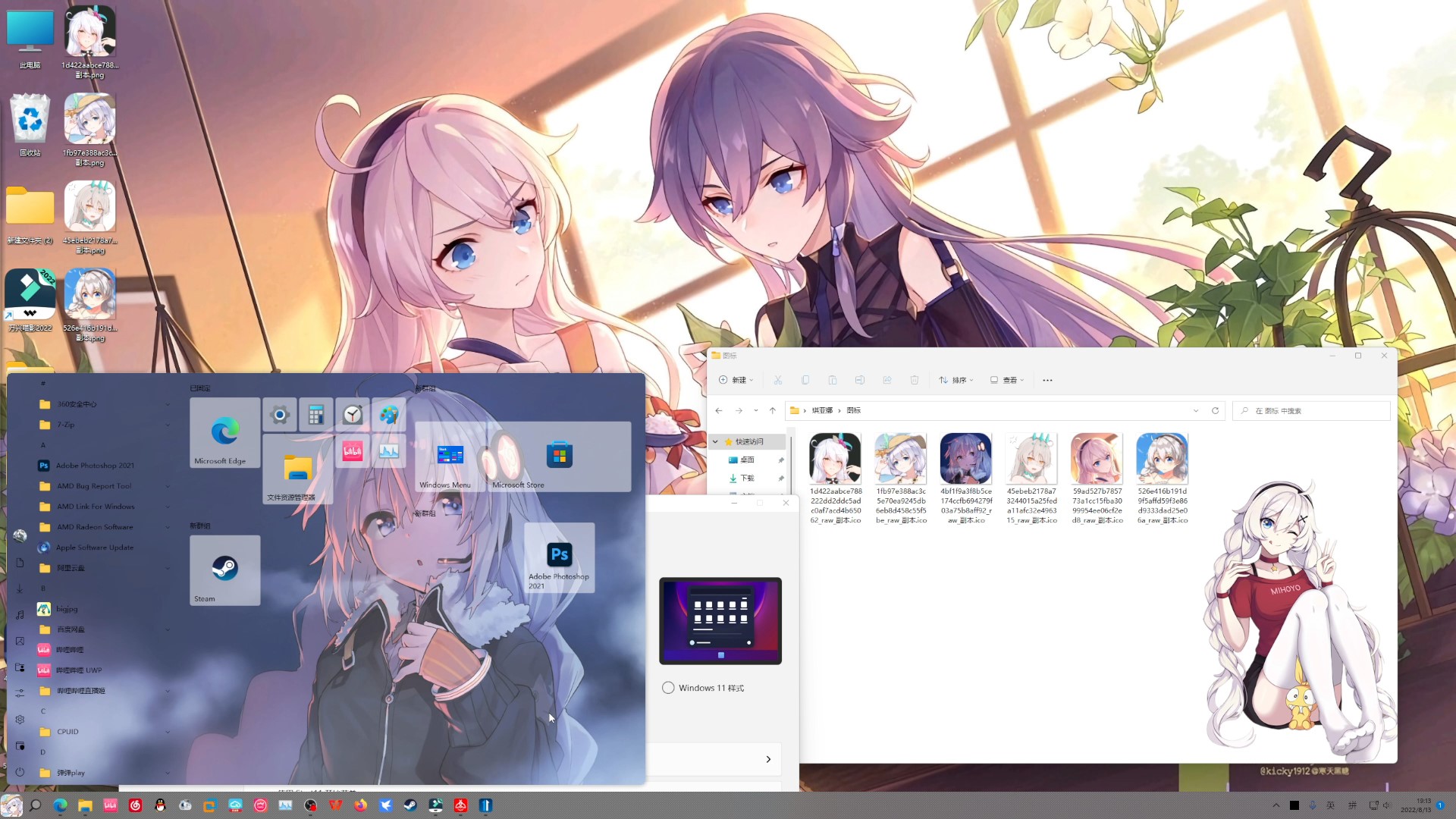1456x819 pixels.
Task: Click the 新建 new button
Action: [x=736, y=380]
